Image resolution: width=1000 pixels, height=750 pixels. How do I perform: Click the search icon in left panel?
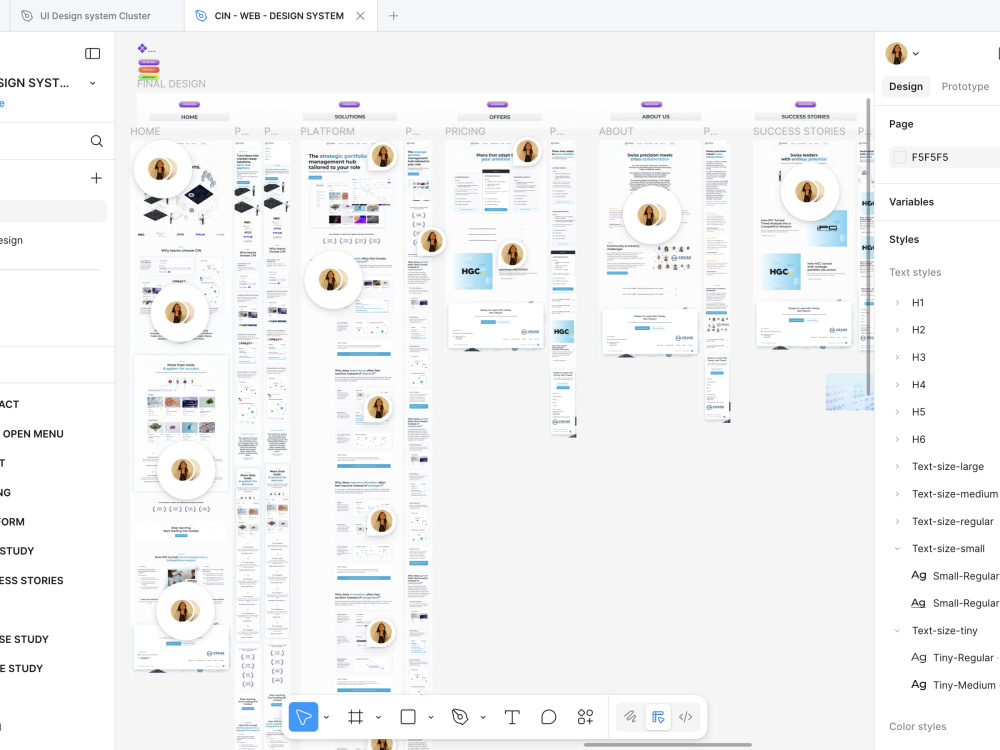96,141
